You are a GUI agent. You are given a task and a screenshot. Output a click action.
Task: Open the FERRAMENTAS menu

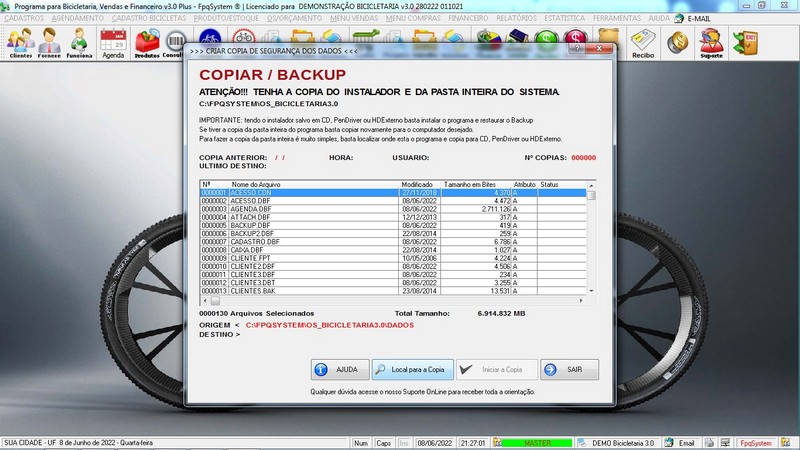[616, 18]
